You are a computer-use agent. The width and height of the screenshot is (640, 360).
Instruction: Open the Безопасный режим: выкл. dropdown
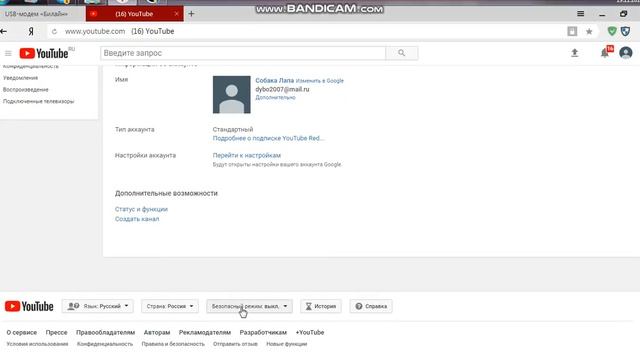249,306
